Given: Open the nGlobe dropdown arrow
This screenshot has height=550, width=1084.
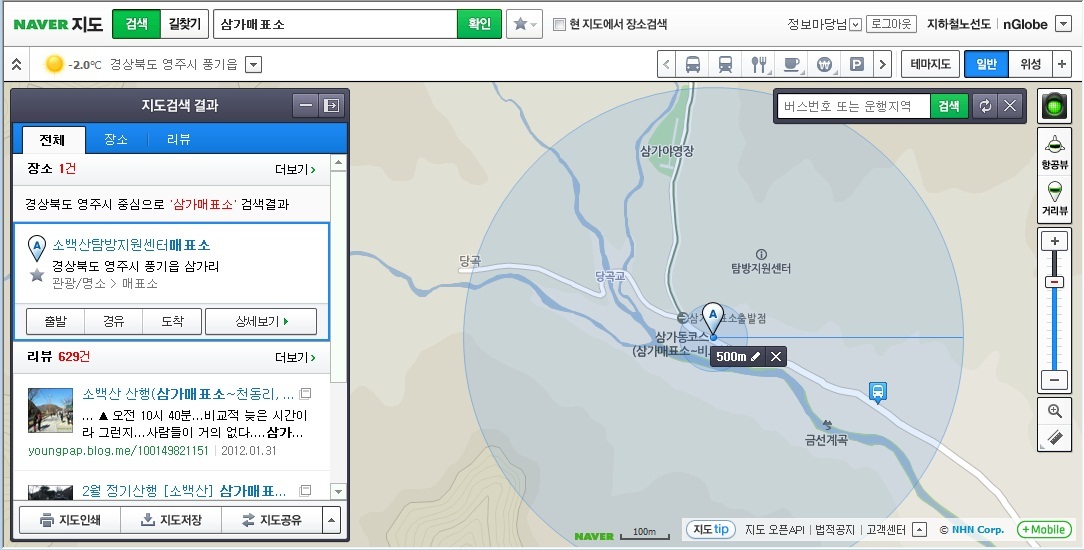Looking at the screenshot, I should (1063, 25).
